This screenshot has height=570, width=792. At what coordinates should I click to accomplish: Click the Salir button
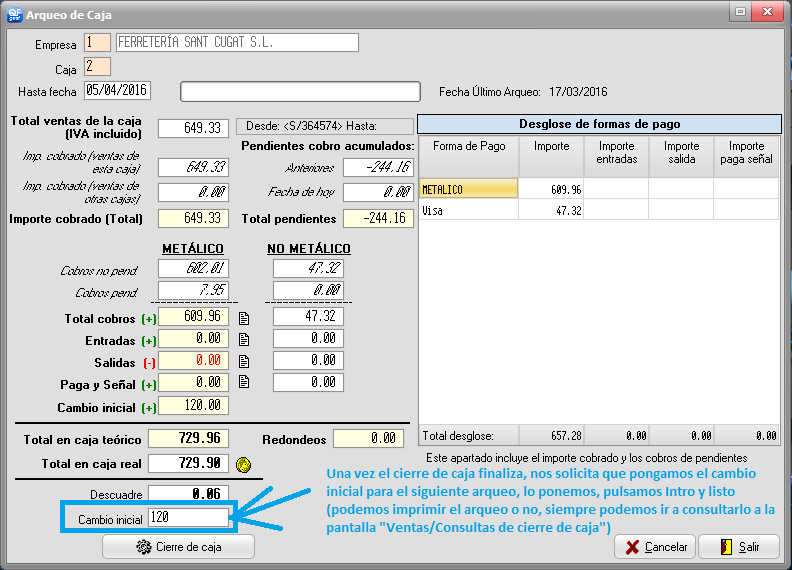point(739,547)
